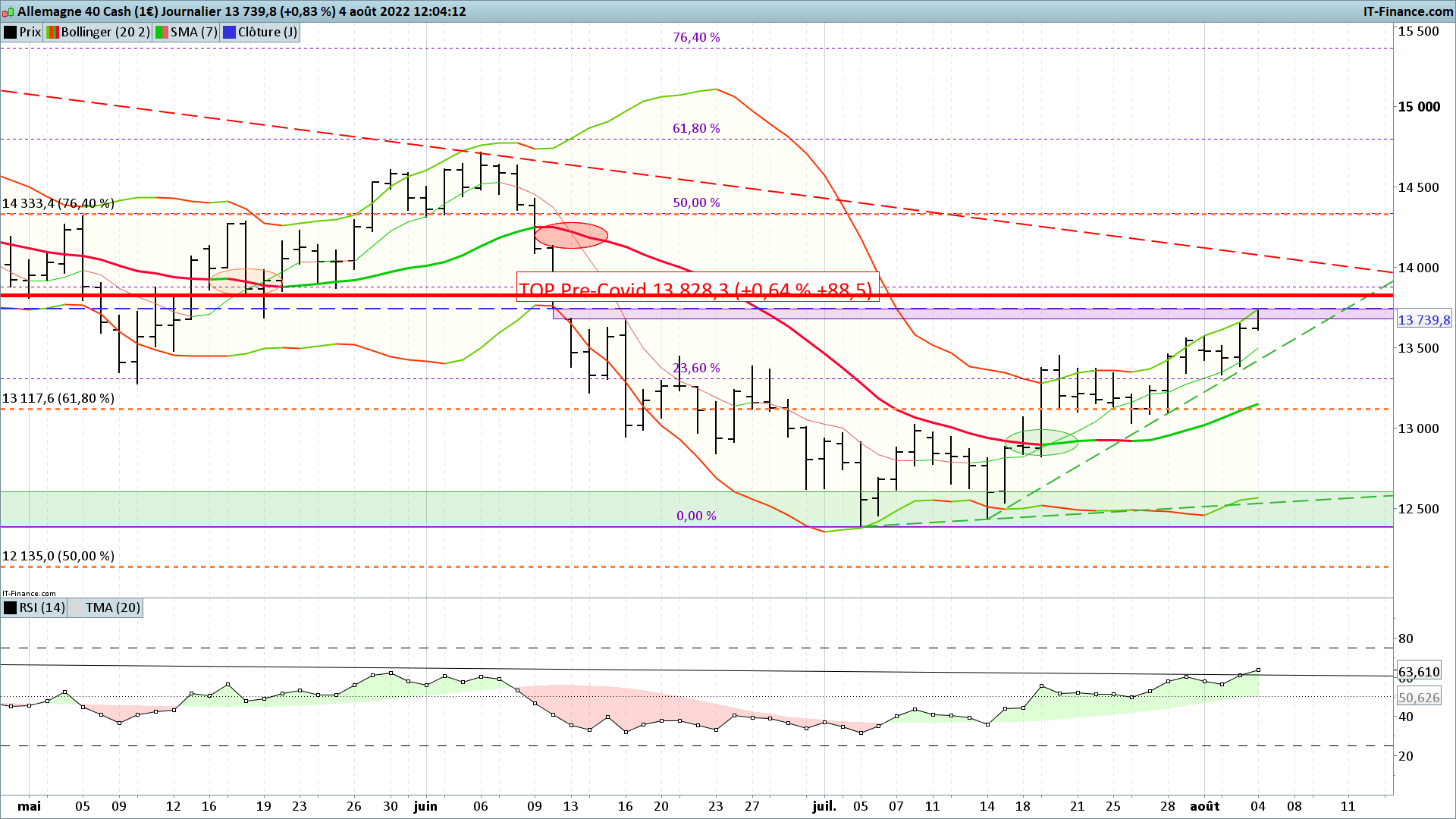
Task: Click the green ellipse marker near July 18
Action: coord(1041,441)
